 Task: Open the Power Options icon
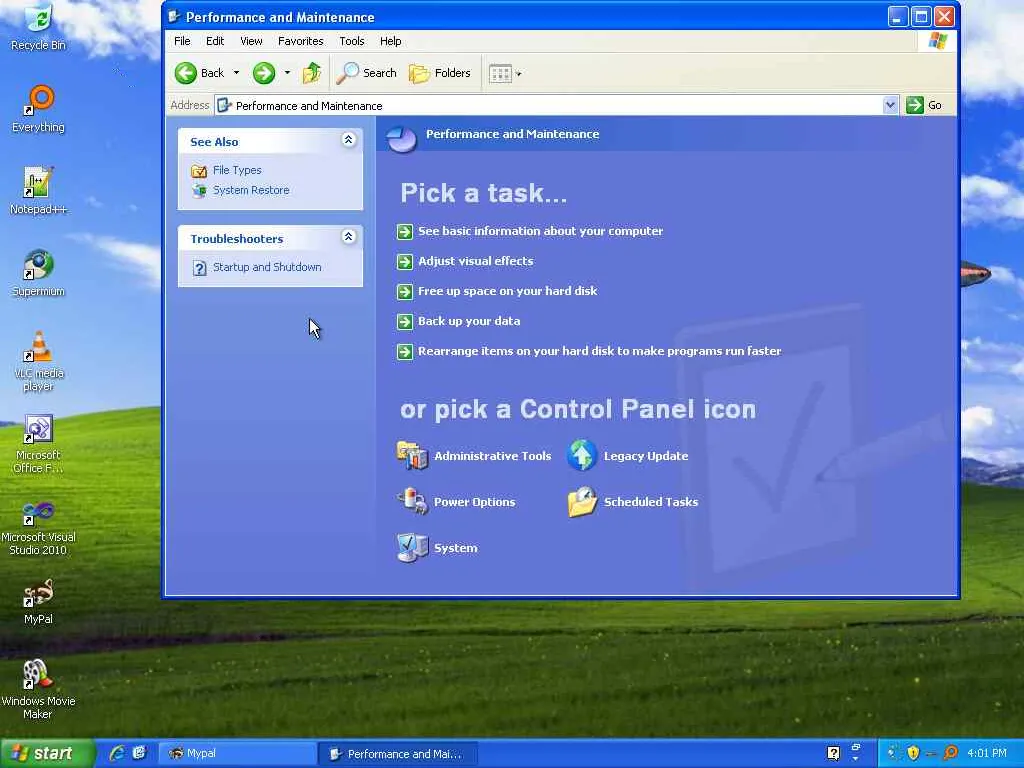(412, 502)
